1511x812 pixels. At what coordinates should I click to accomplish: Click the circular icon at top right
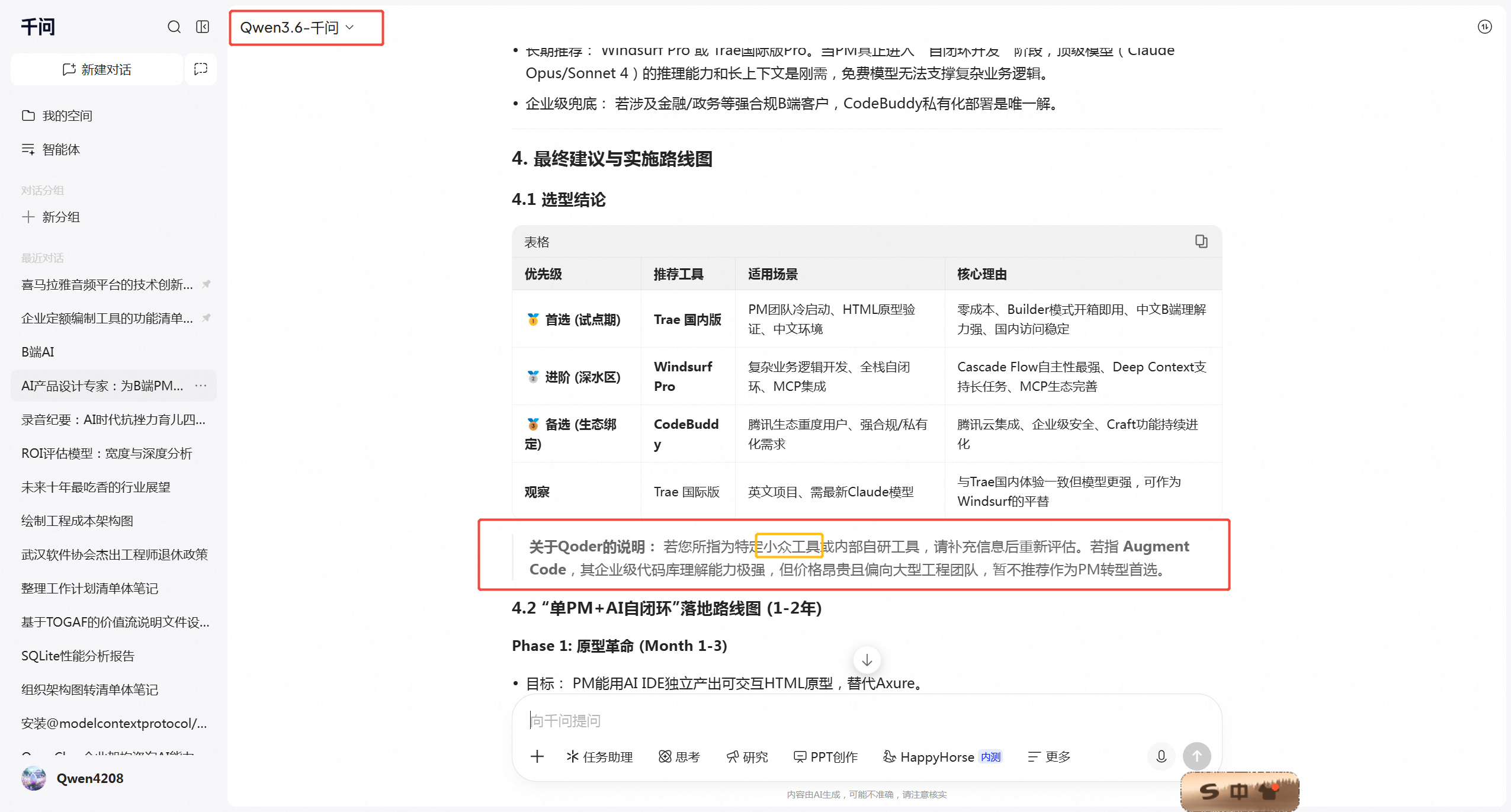click(1484, 27)
